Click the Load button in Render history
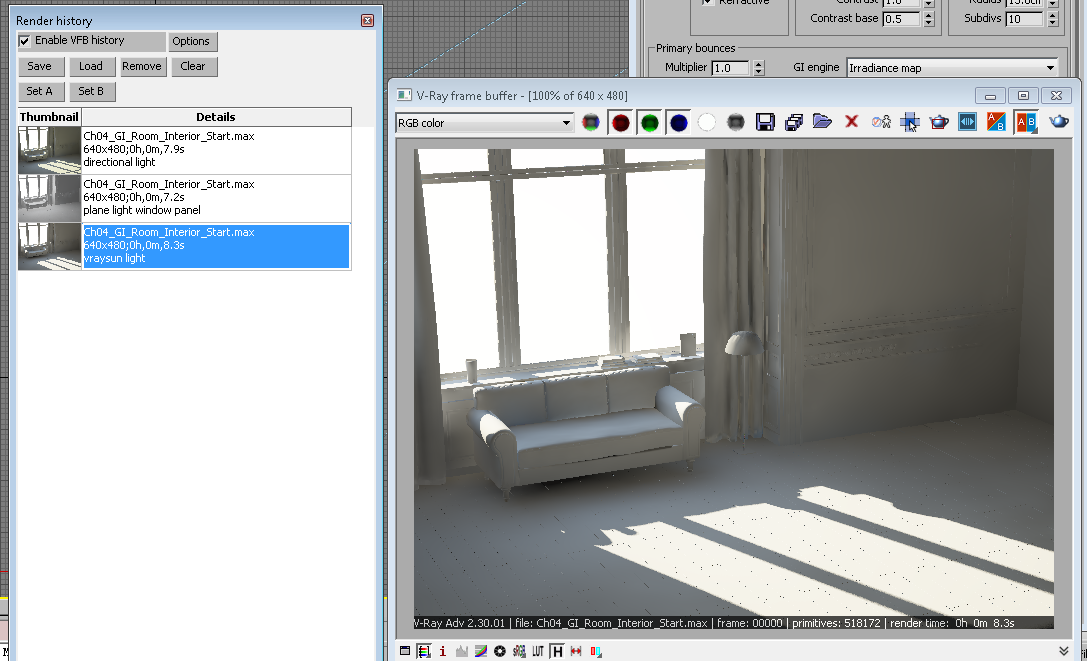This screenshot has height=661, width=1087. coord(91,66)
